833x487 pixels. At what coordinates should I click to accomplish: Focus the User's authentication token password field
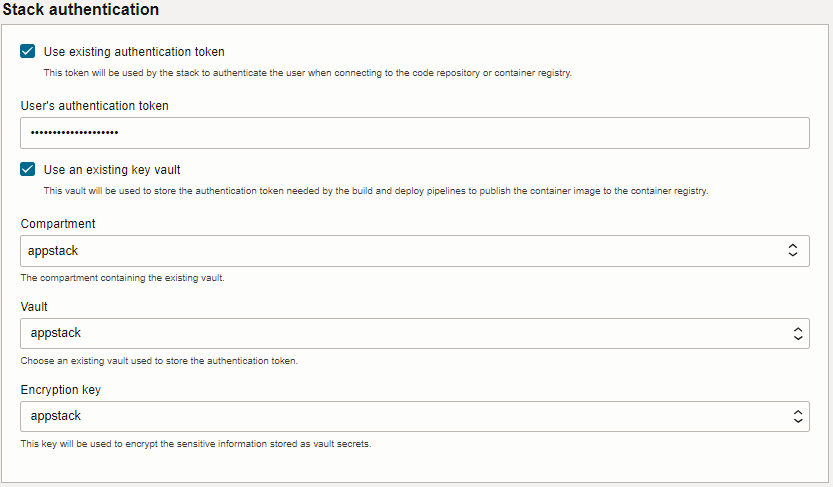tap(415, 133)
